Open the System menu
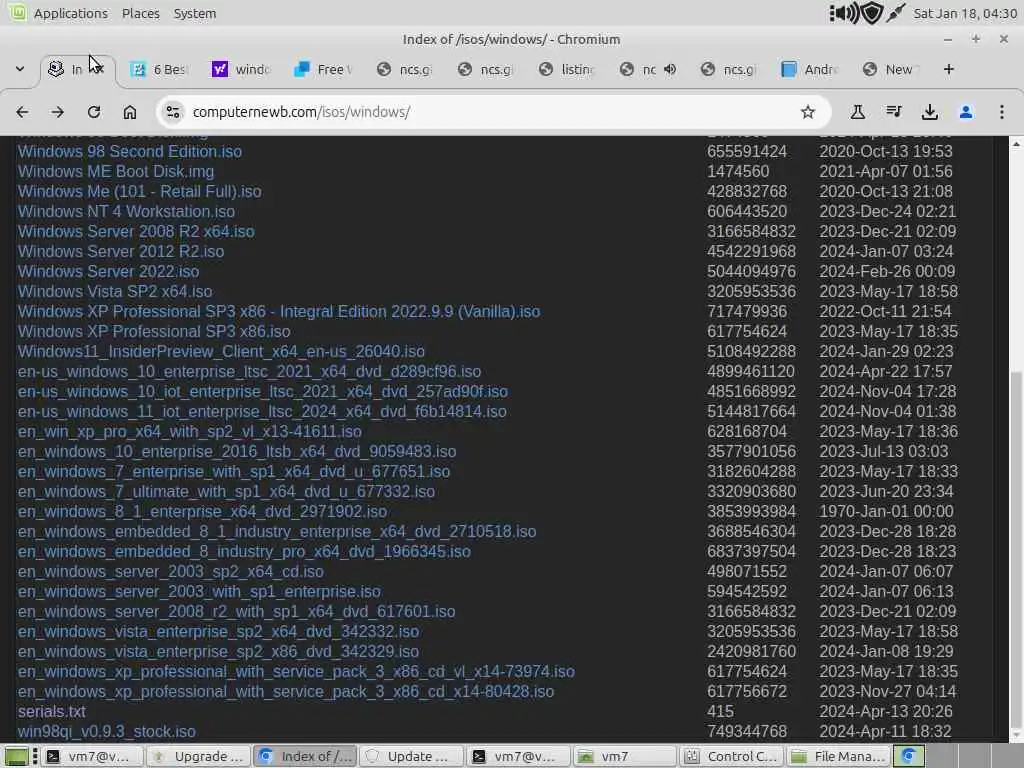 (195, 13)
